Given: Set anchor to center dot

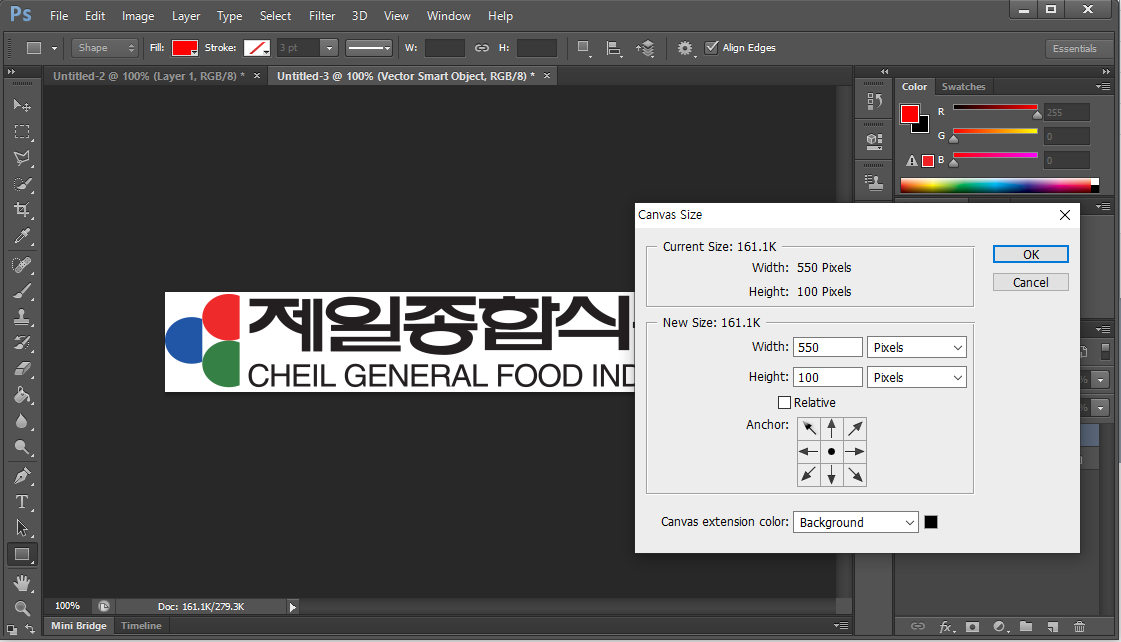Looking at the screenshot, I should (831, 452).
